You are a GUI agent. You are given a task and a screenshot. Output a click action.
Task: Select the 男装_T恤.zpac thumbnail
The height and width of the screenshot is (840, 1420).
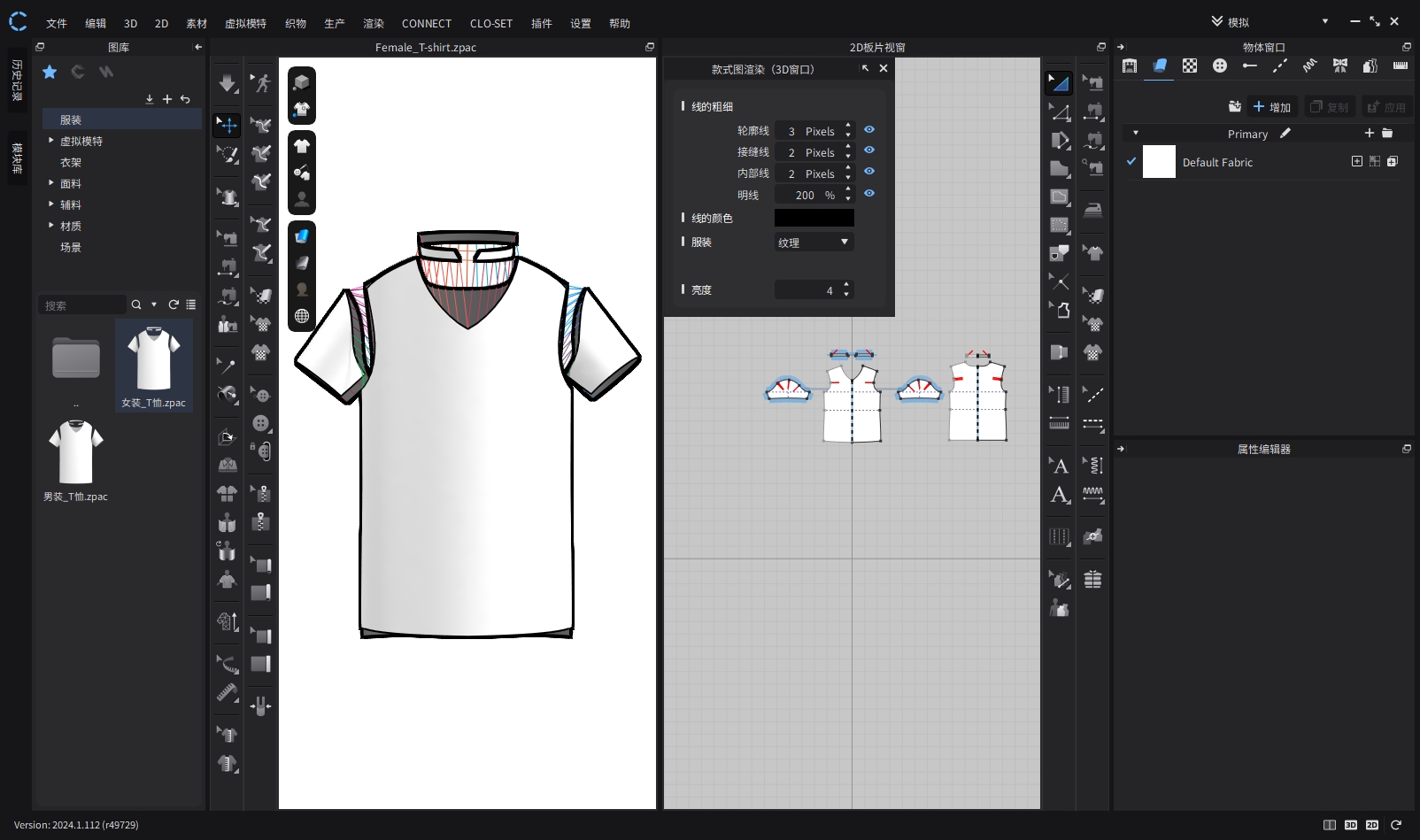[x=76, y=453]
